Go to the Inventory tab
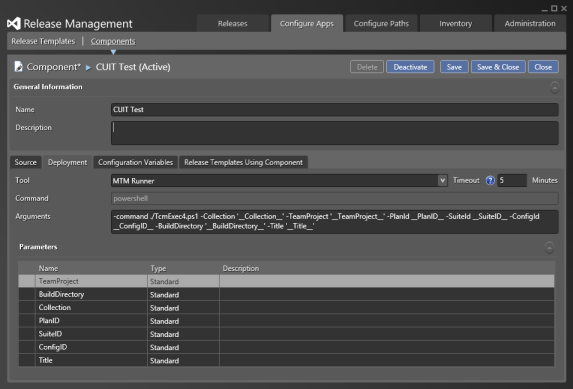 tap(455, 23)
